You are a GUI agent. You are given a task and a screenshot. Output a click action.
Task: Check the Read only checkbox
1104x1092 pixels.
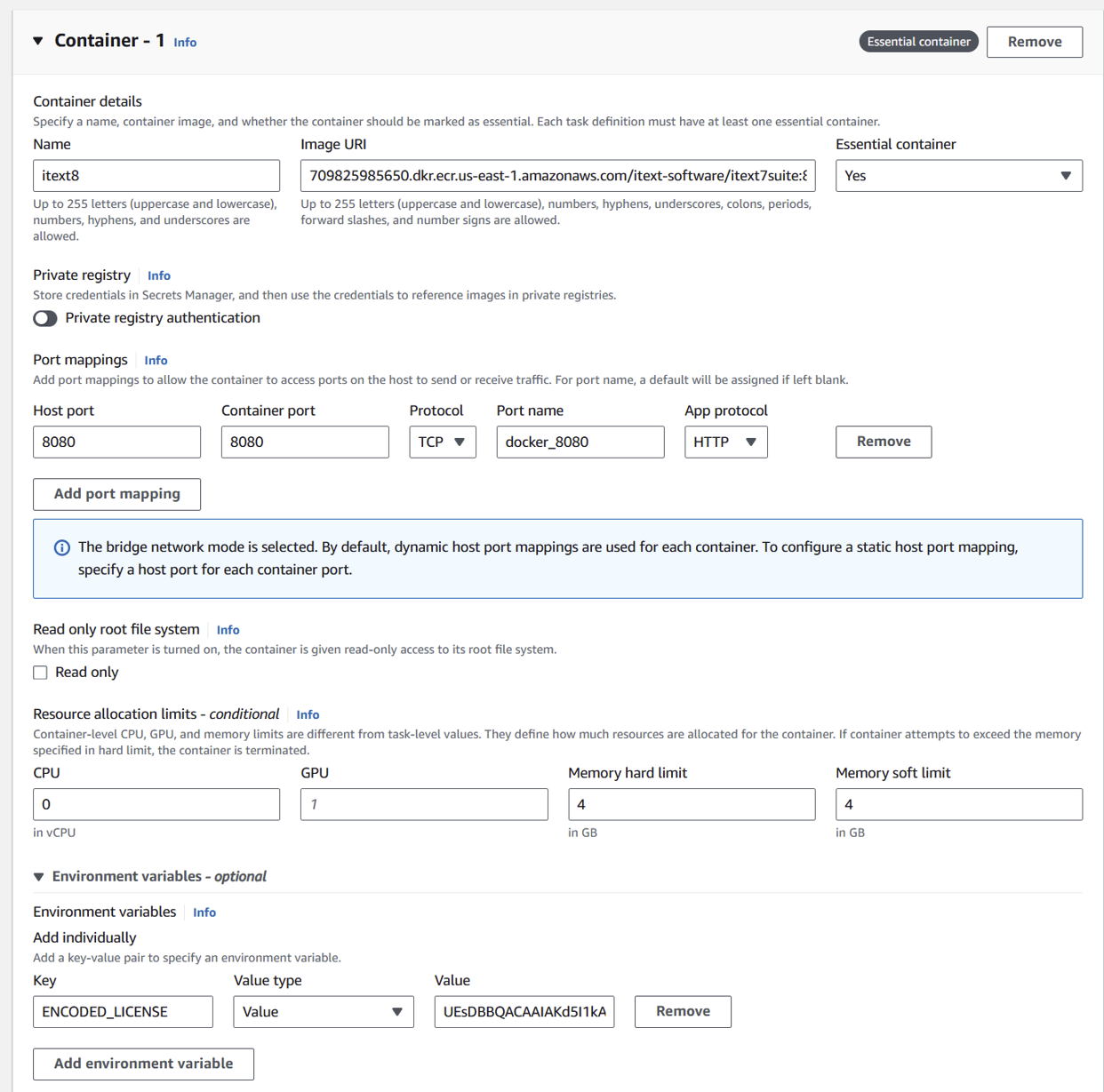coord(41,673)
